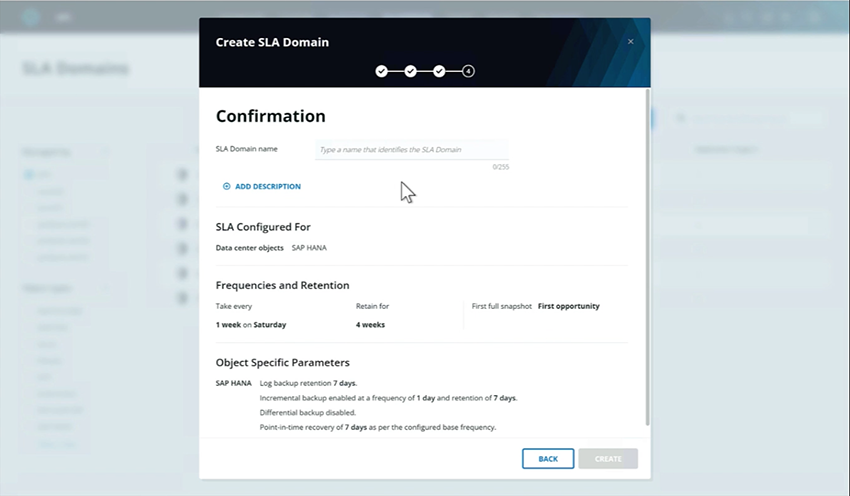Return to the third wizard step checkmark
Image resolution: width=850 pixels, height=496 pixels.
(439, 71)
